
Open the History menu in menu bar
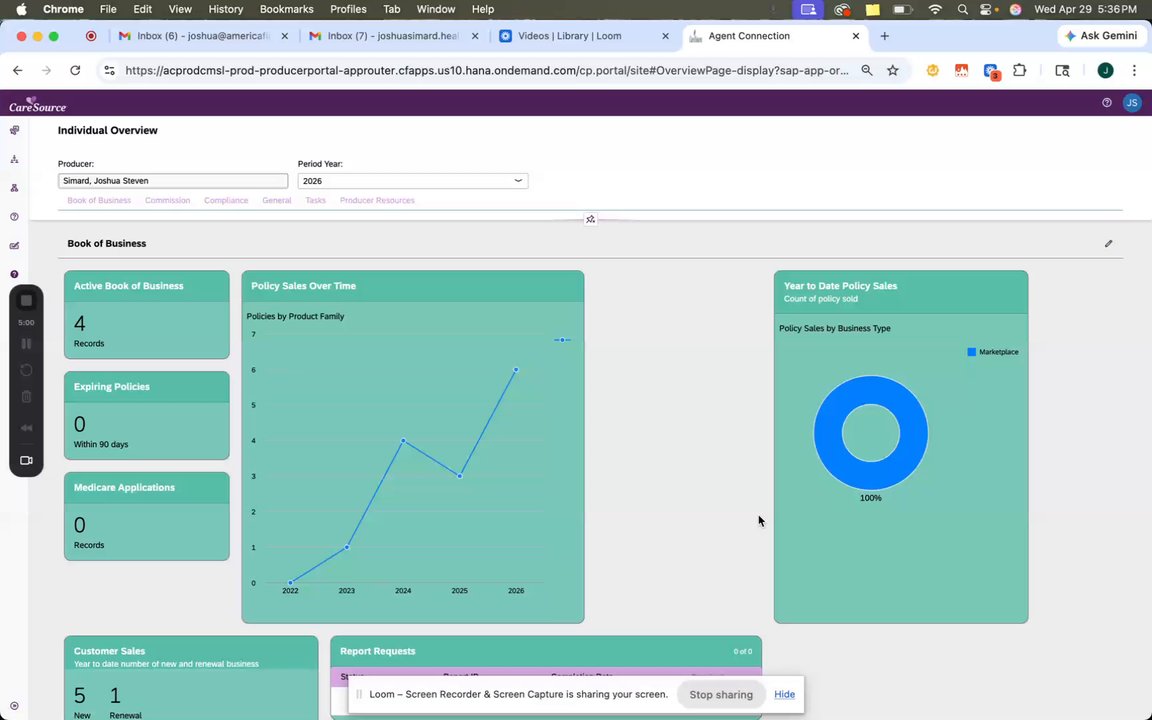(x=226, y=10)
